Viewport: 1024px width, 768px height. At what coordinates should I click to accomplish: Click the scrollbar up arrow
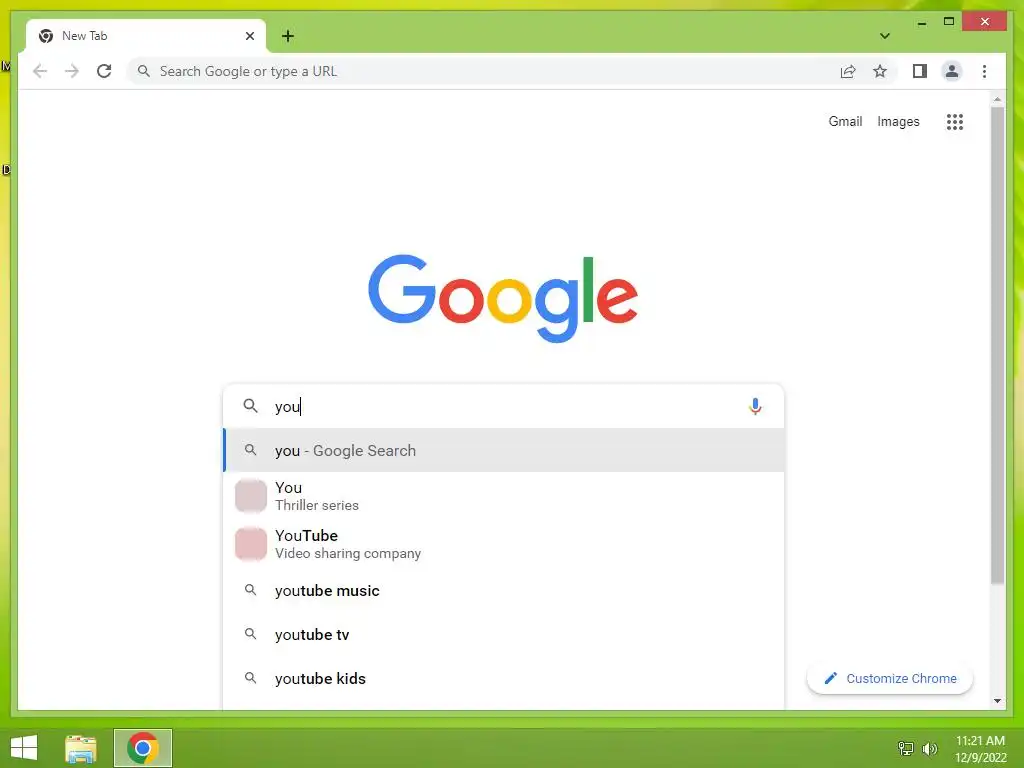(x=997, y=99)
